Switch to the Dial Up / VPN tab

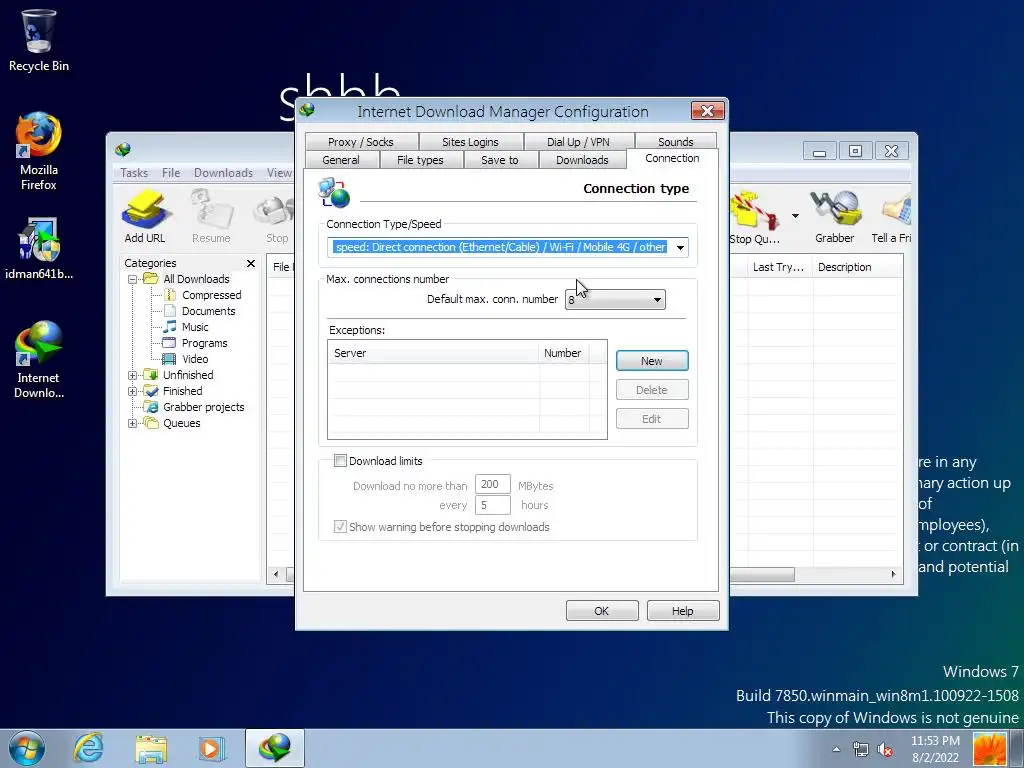[x=579, y=142]
